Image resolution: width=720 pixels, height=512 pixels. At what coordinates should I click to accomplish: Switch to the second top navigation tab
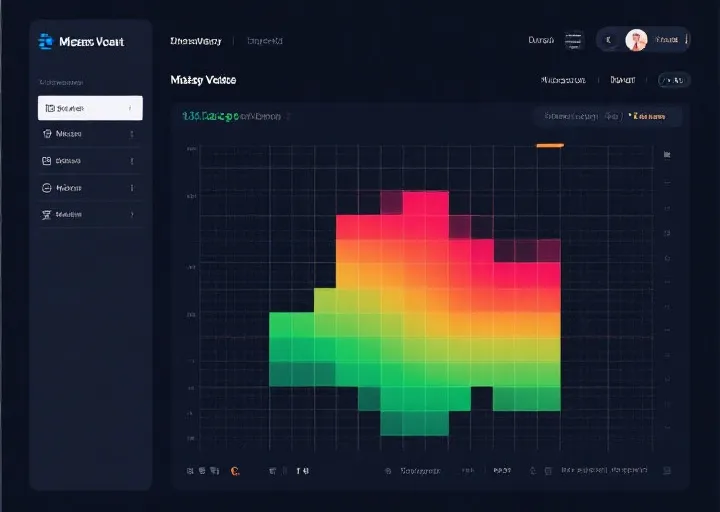265,41
